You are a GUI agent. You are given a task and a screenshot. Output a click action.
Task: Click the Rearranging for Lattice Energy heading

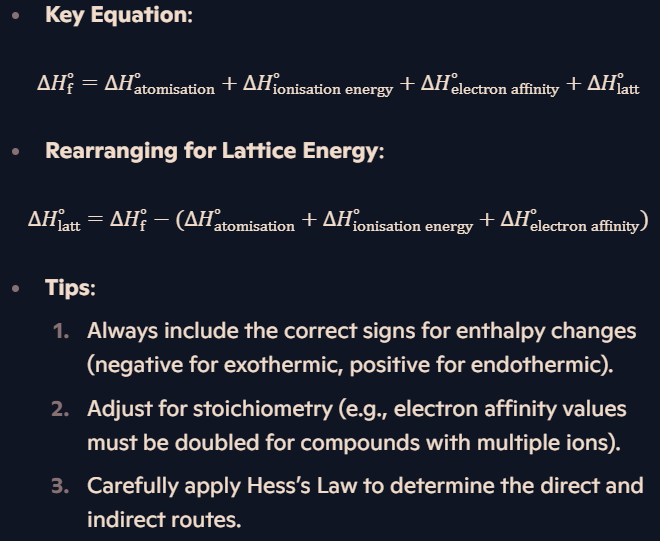pos(215,151)
